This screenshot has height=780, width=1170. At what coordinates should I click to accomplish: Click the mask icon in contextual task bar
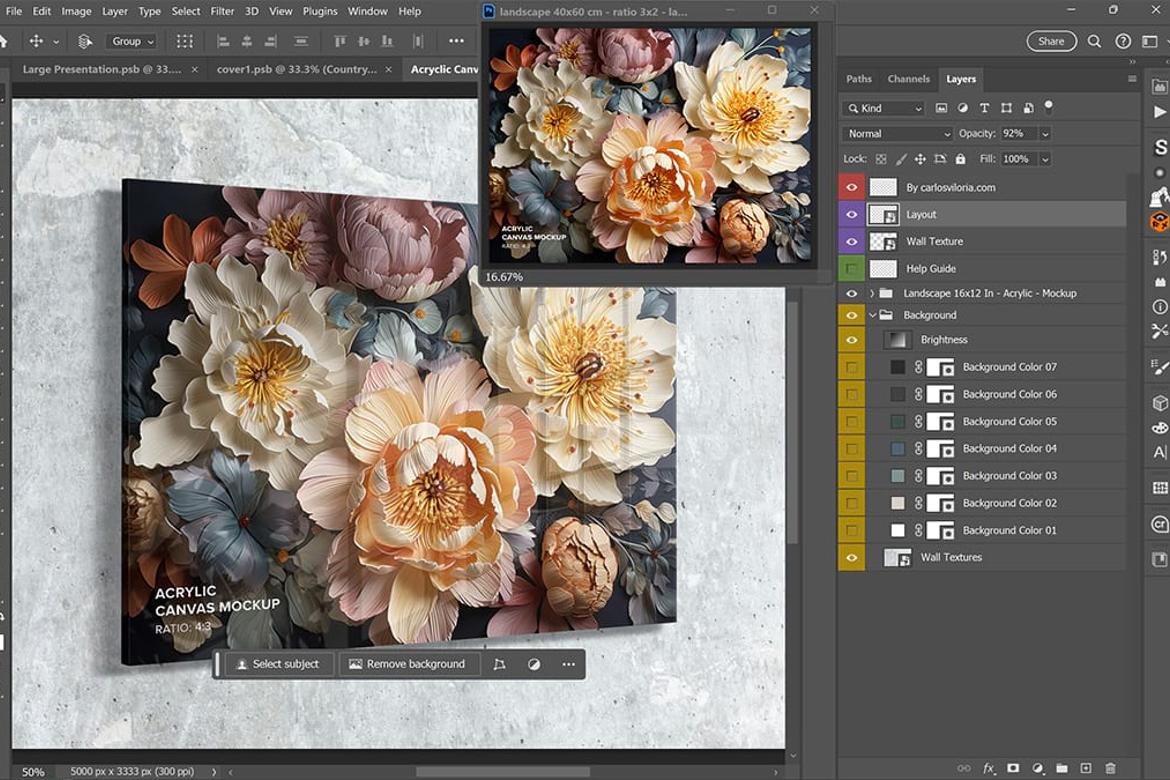tap(534, 664)
